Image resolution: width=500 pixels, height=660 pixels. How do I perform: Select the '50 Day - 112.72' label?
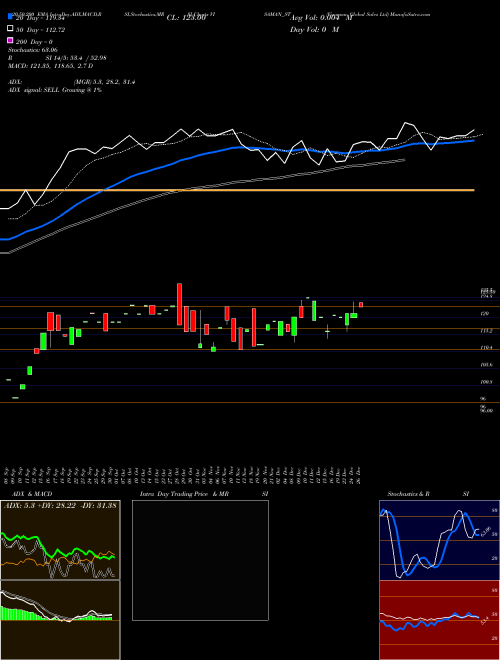40,30
